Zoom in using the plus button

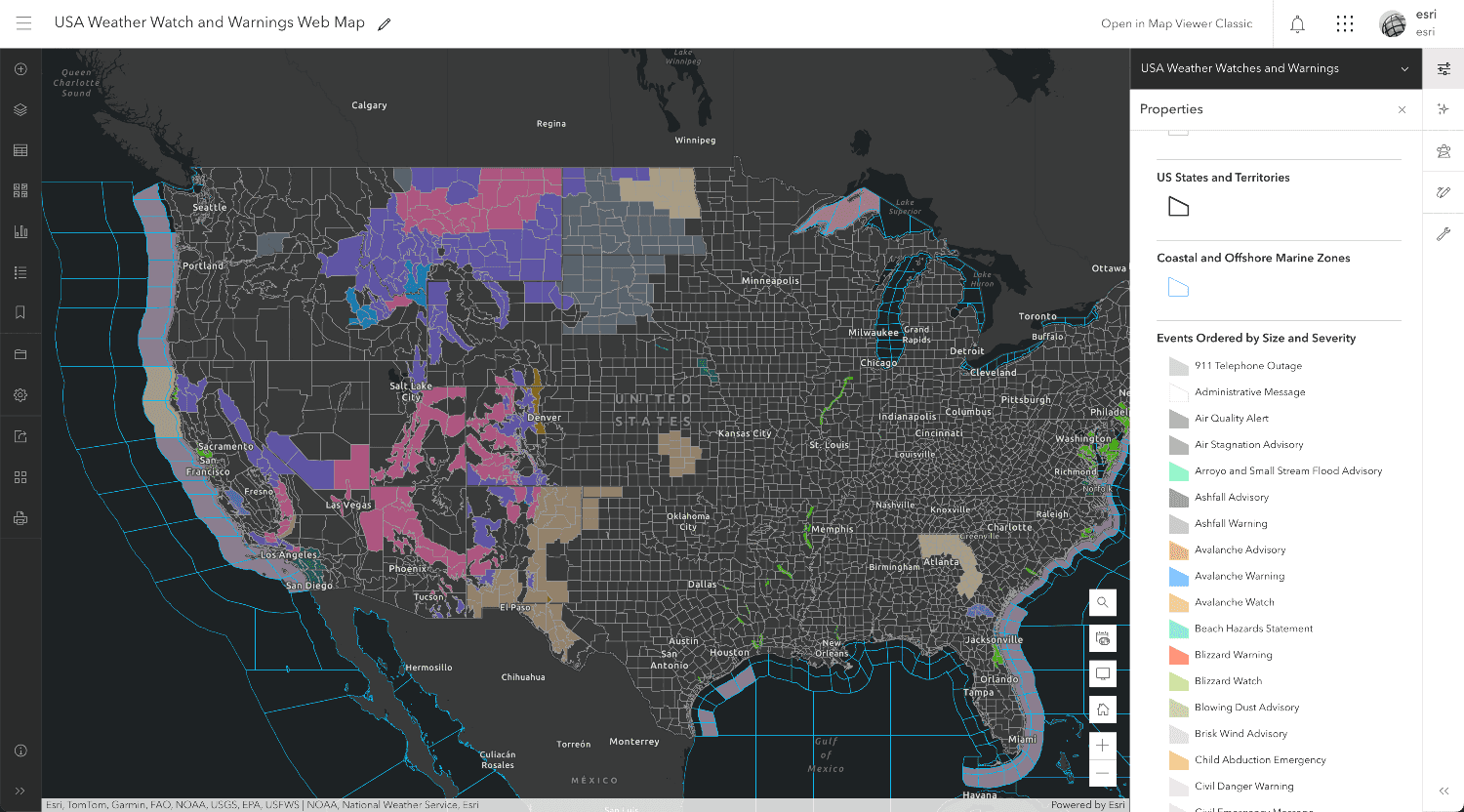[x=1102, y=746]
